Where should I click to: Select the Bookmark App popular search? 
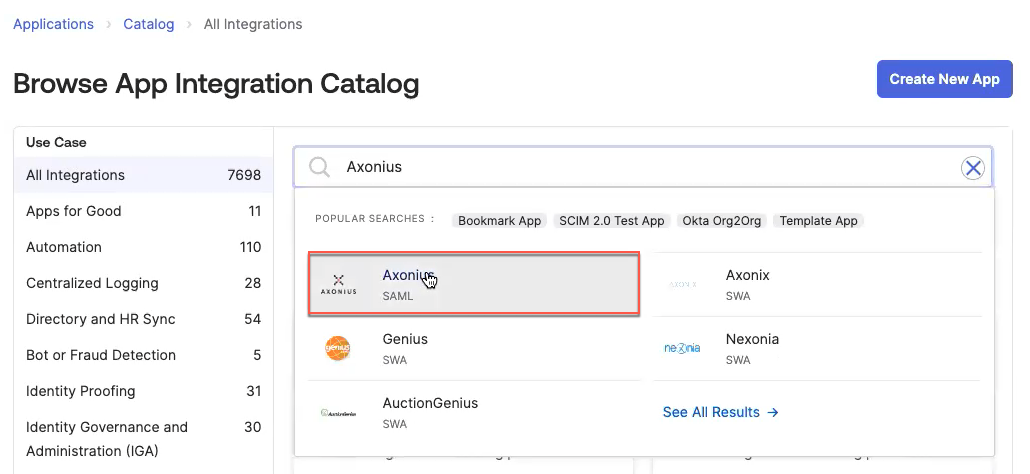pos(499,221)
